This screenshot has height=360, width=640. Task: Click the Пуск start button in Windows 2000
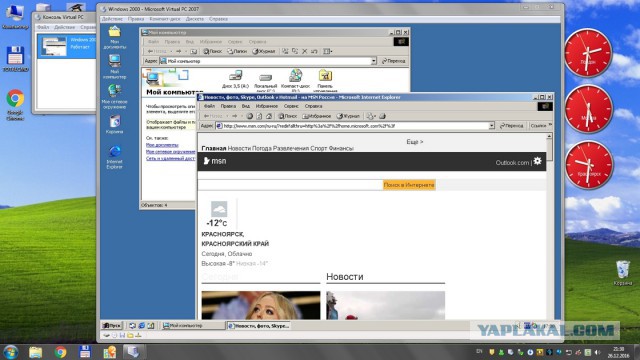pyautogui.click(x=111, y=326)
